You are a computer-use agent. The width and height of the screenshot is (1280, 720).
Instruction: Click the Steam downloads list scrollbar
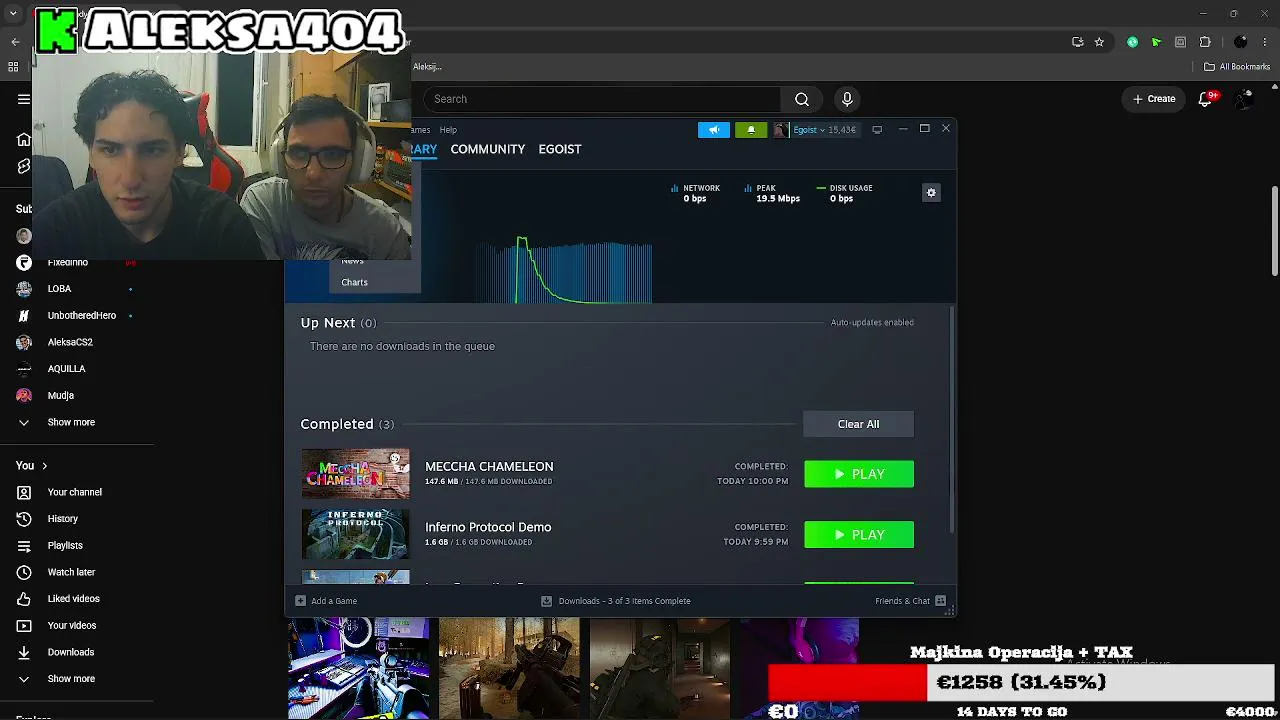click(x=951, y=420)
